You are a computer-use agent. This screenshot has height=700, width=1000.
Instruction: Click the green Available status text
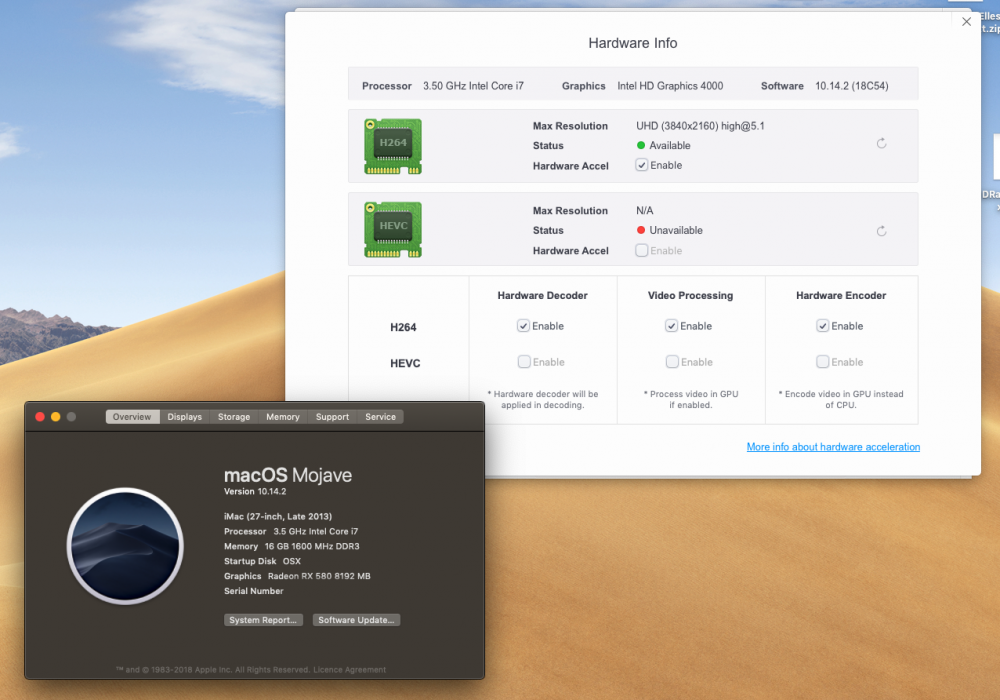click(670, 145)
